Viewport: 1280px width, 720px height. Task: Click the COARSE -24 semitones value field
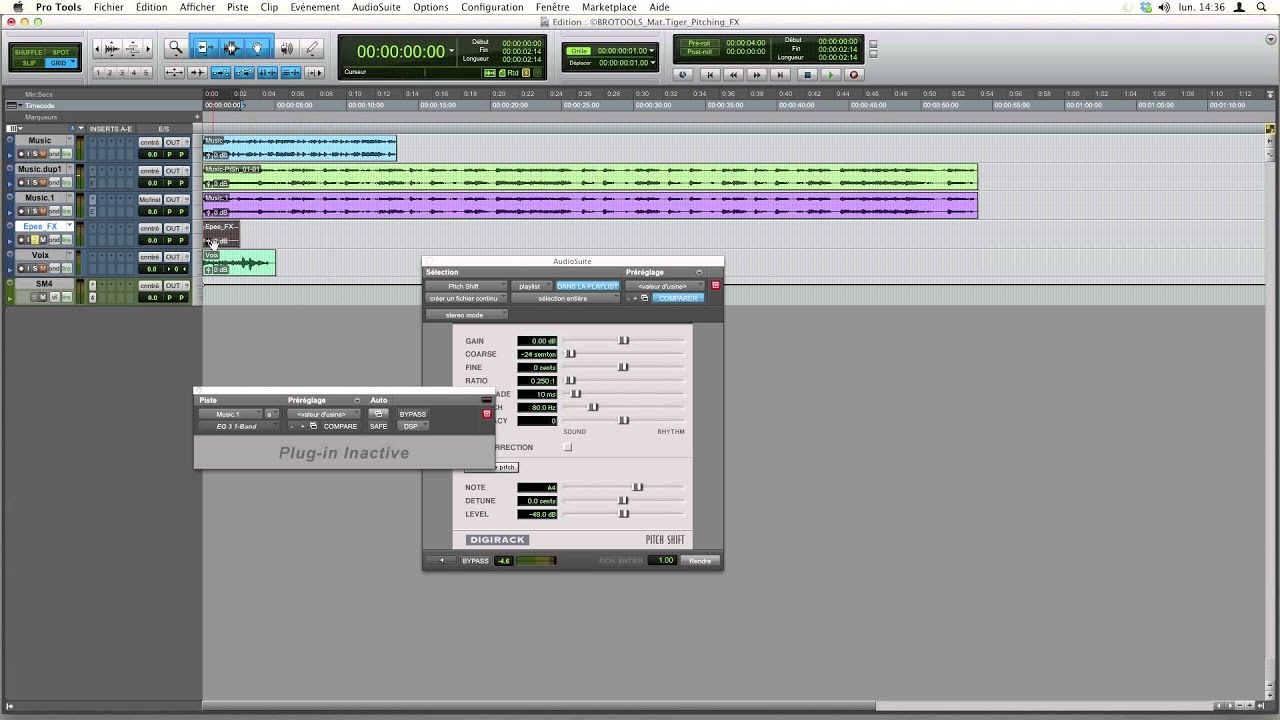(537, 354)
